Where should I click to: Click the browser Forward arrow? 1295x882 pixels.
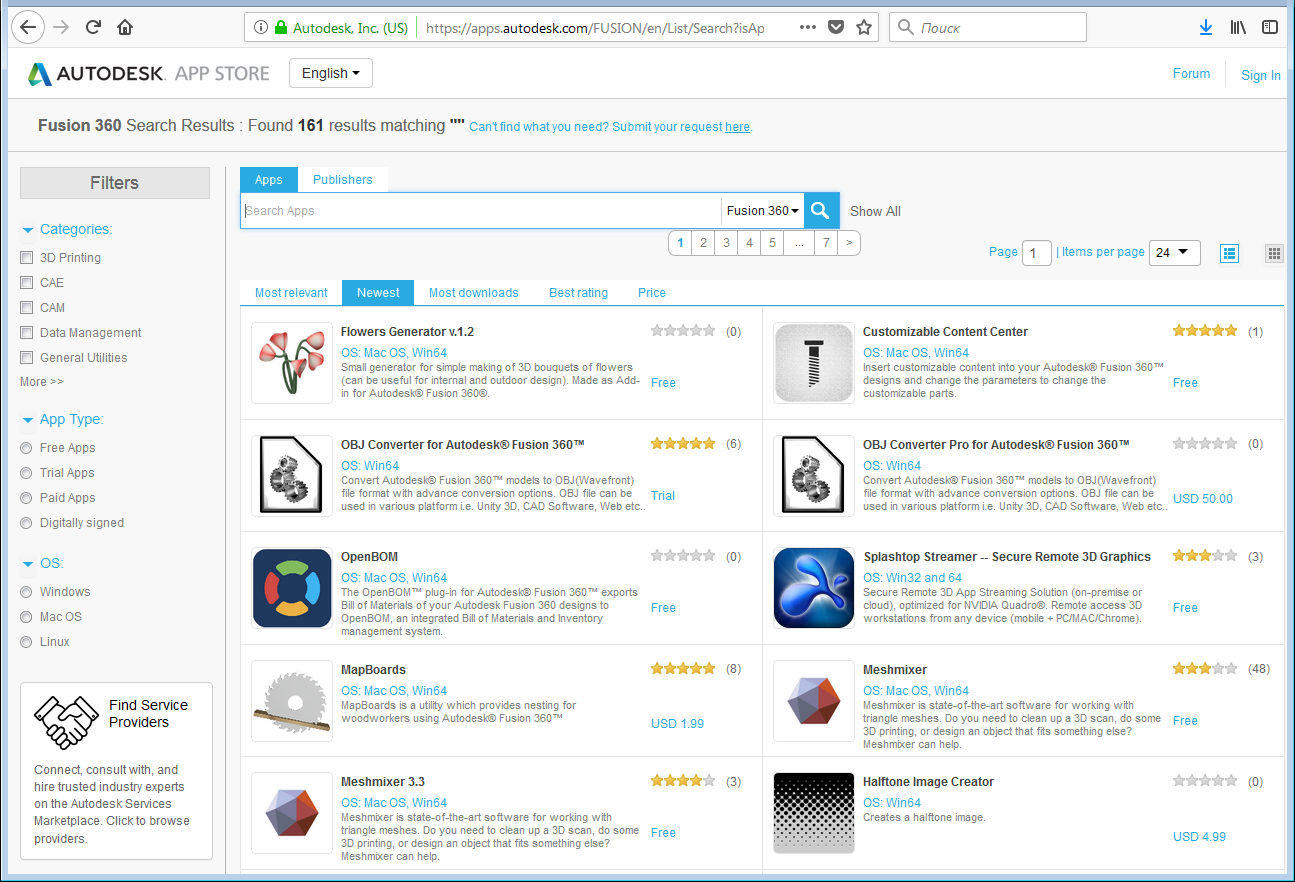click(x=61, y=27)
